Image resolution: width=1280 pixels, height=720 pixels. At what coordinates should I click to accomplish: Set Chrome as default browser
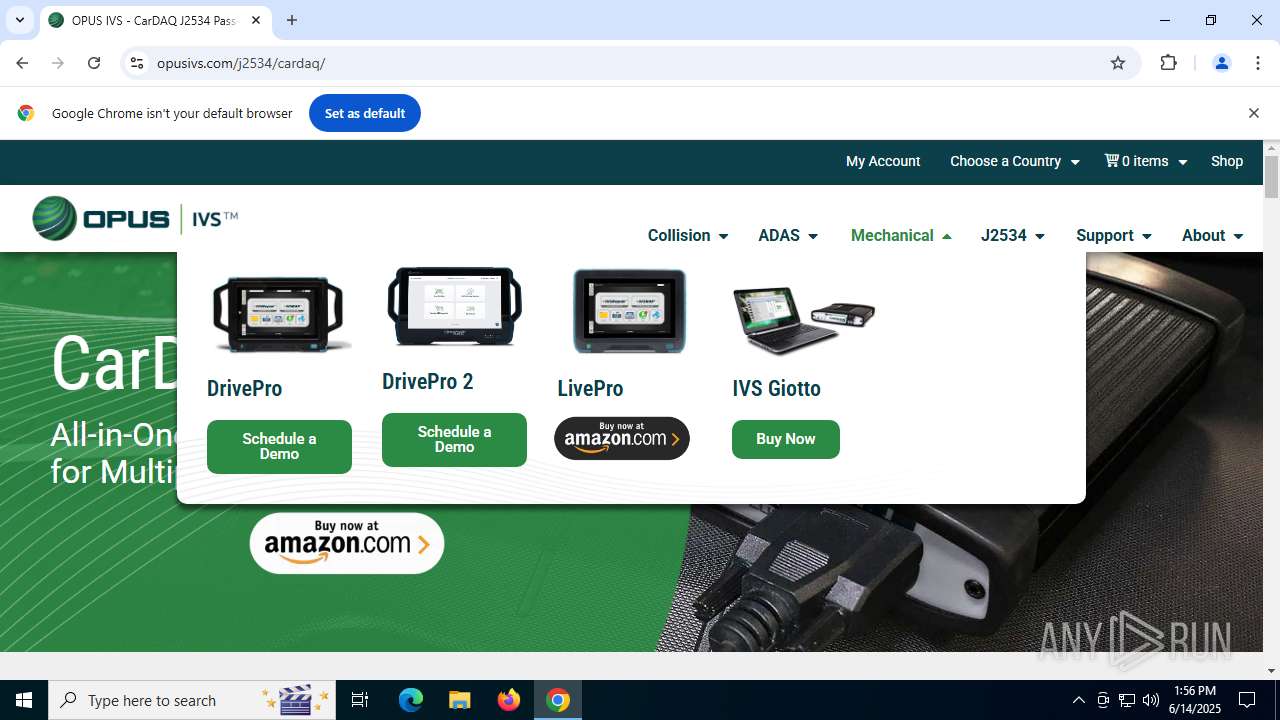coord(365,113)
